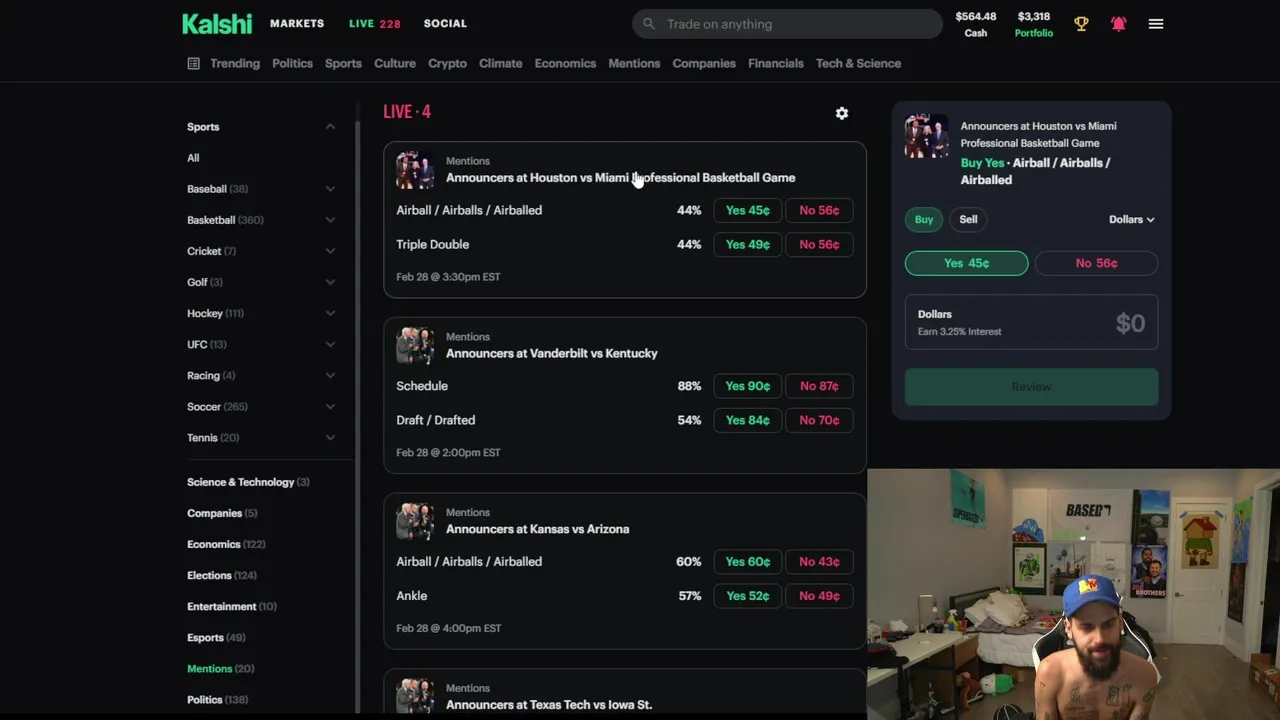
Task: Select Buy in the order panel
Action: point(924,219)
